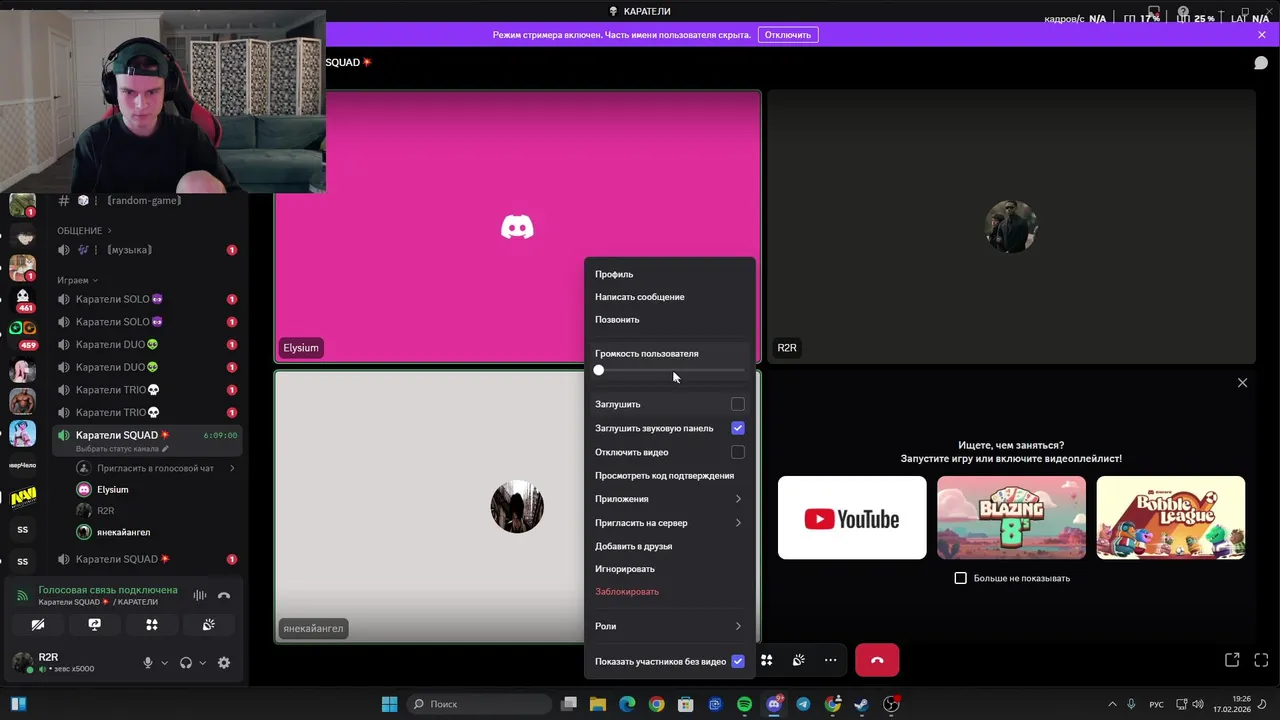This screenshot has width=1280, height=720.
Task: Launch YouTube activity card
Action: pyautogui.click(x=852, y=518)
